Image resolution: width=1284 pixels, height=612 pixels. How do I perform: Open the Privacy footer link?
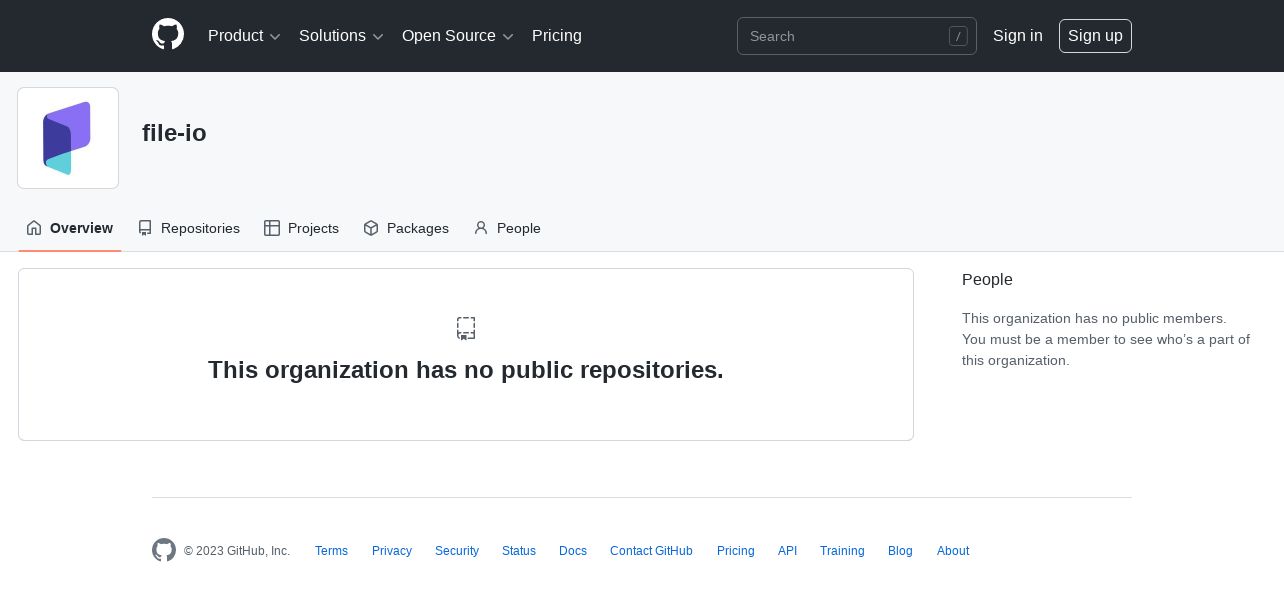(392, 551)
